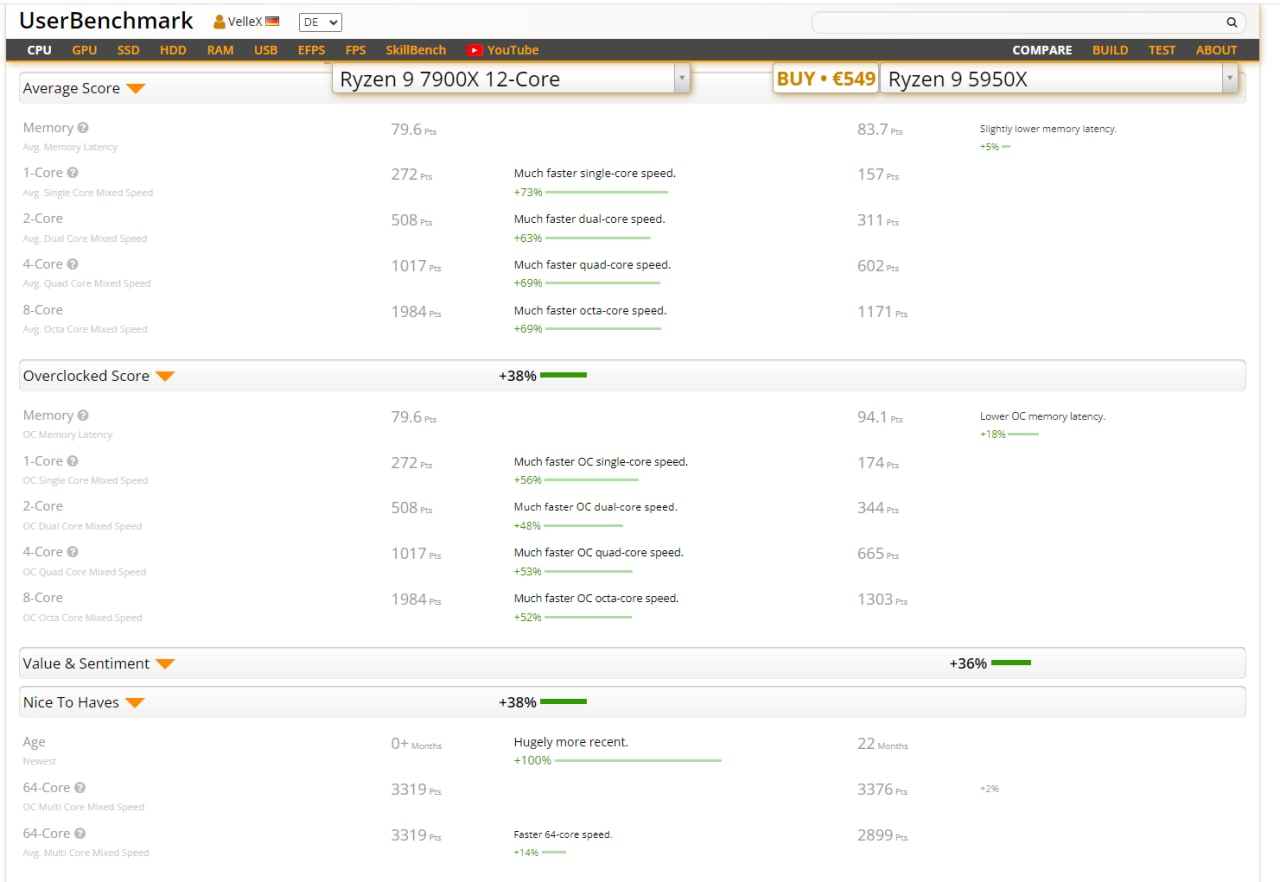Viewport: 1280px width, 882px height.
Task: Go to the BUILD page
Action: 1110,50
